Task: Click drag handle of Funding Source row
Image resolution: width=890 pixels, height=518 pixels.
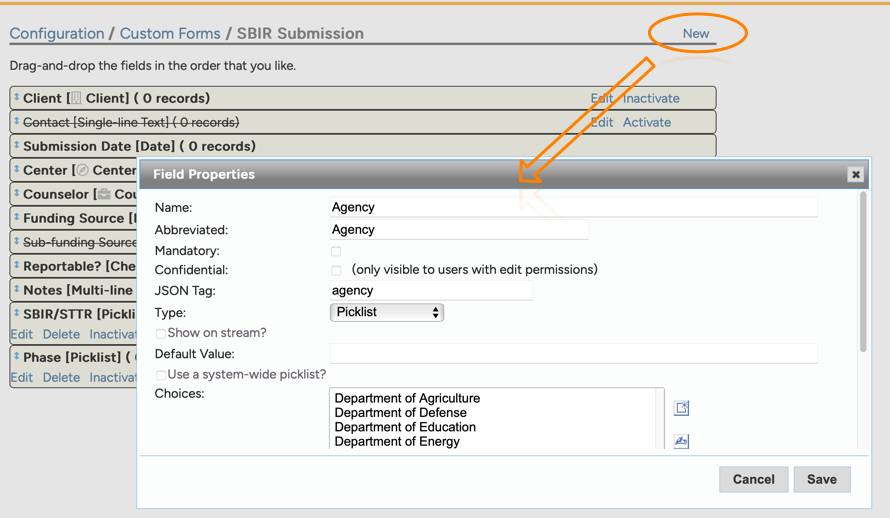Action: (x=17, y=218)
